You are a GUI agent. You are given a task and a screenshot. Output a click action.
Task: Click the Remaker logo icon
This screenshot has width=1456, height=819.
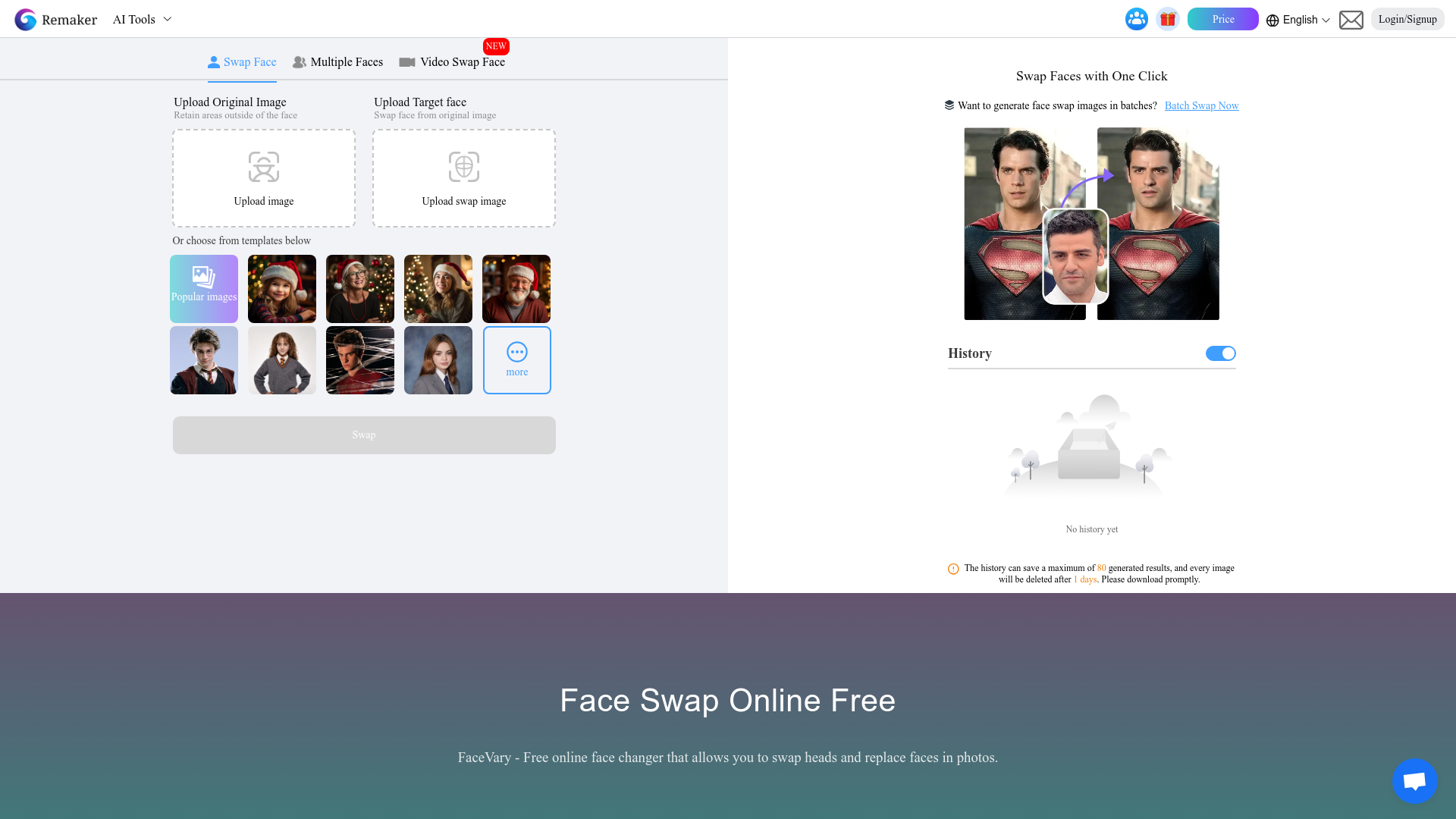(x=26, y=19)
